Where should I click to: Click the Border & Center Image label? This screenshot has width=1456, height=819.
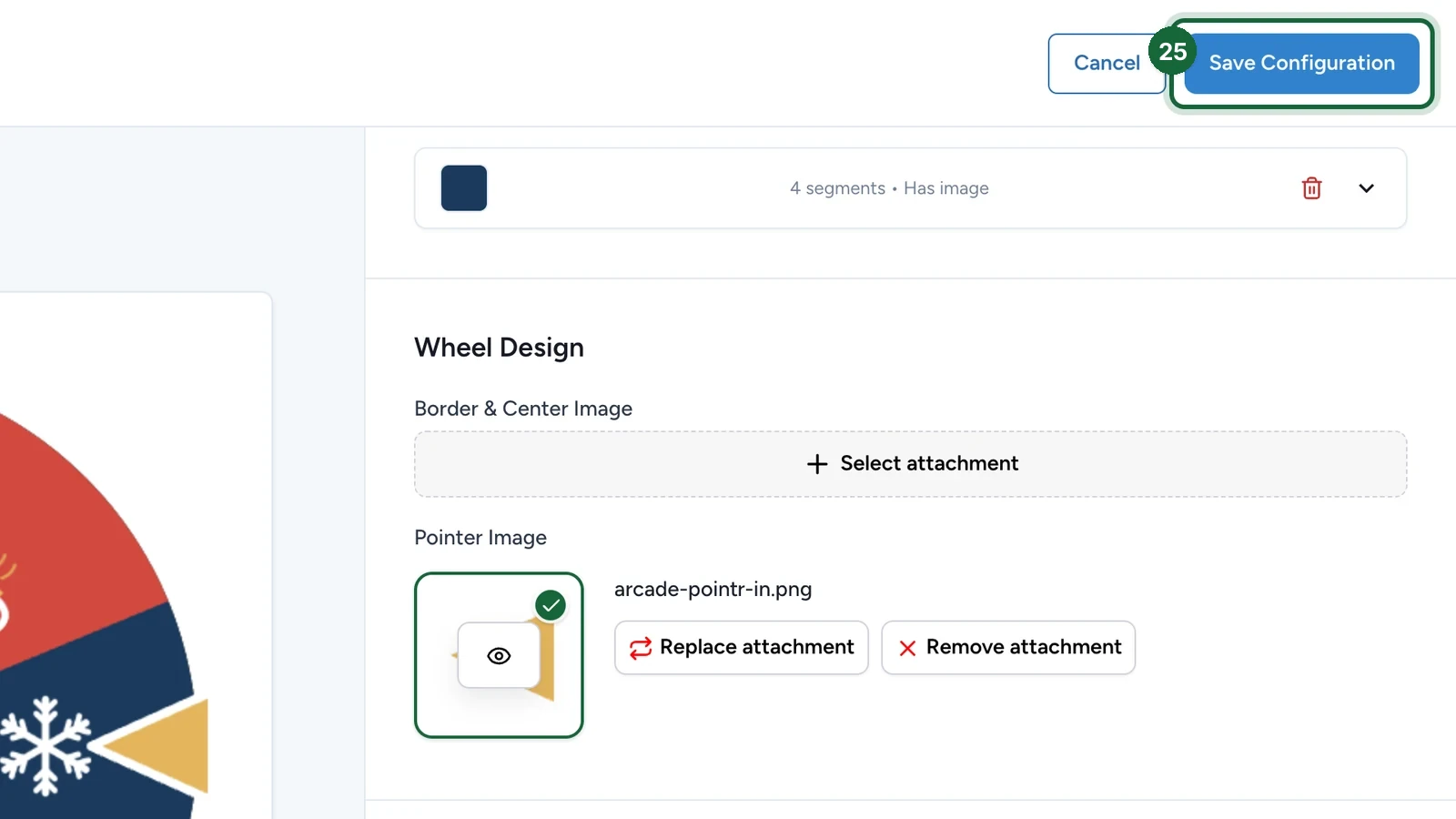[523, 409]
